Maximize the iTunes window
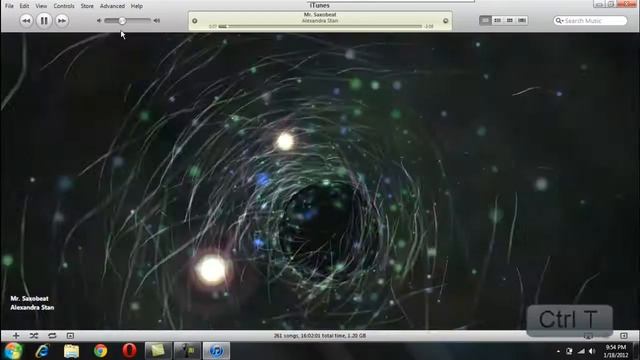The width and height of the screenshot is (640, 360). pyautogui.click(x=611, y=4)
